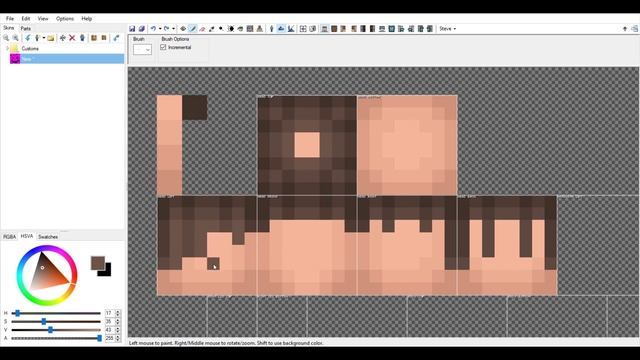Toggle the transparency/ghost parts button

tap(313, 29)
